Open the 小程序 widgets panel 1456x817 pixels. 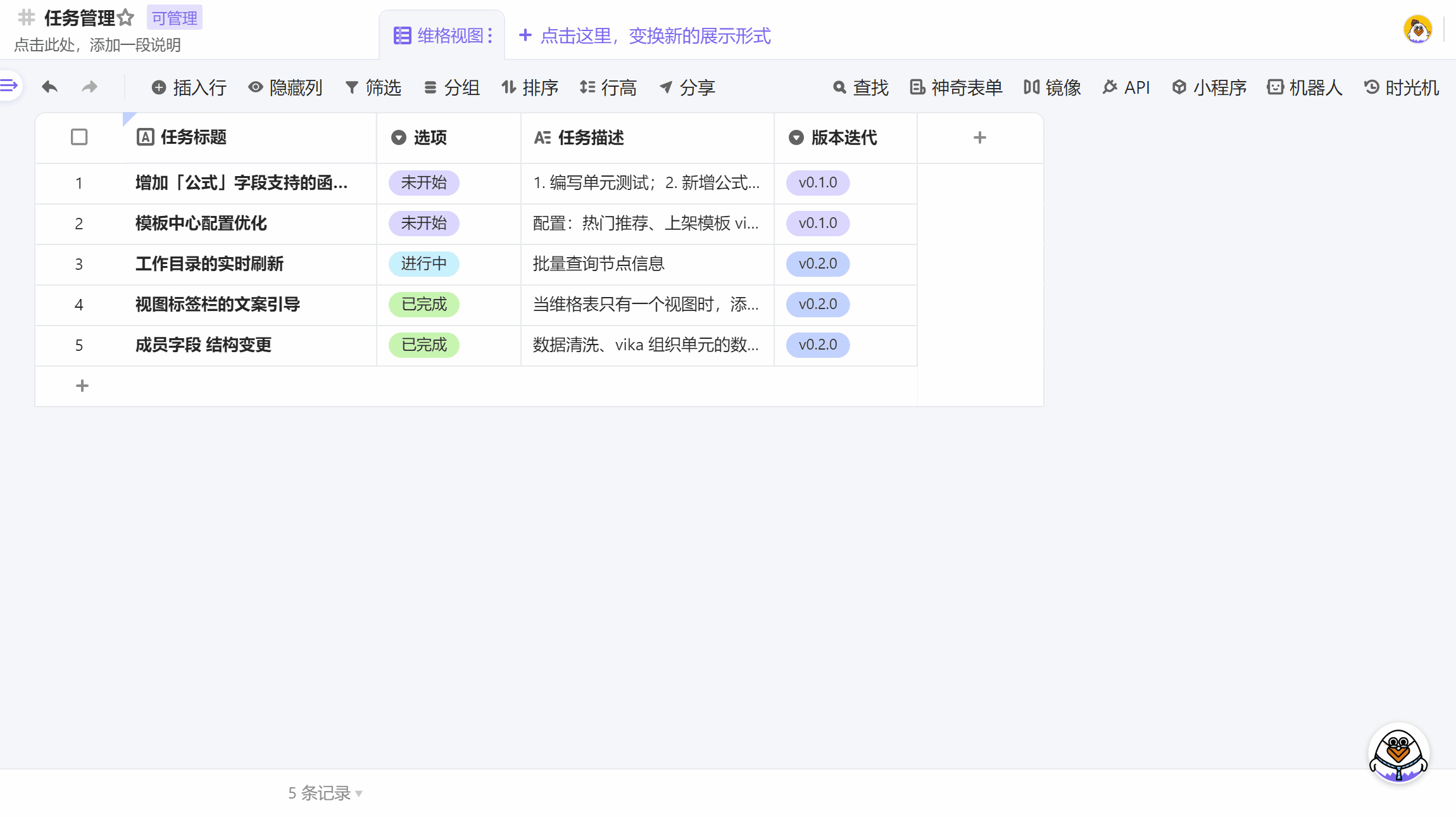[x=1207, y=87]
